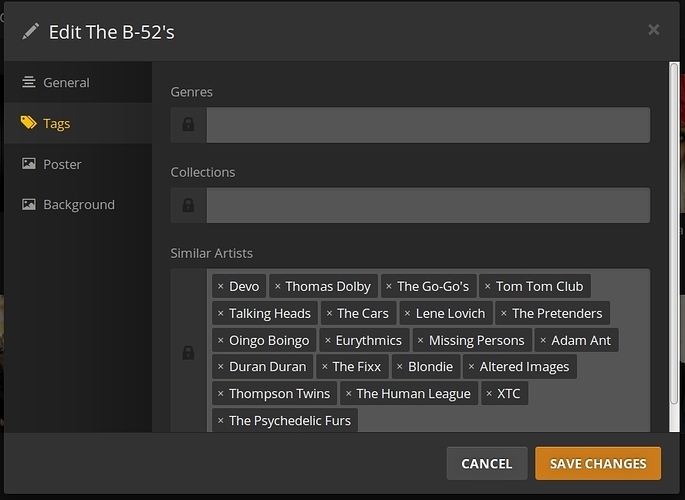Click into the Genres input field
Screen dimensions: 685x500
(x=428, y=125)
